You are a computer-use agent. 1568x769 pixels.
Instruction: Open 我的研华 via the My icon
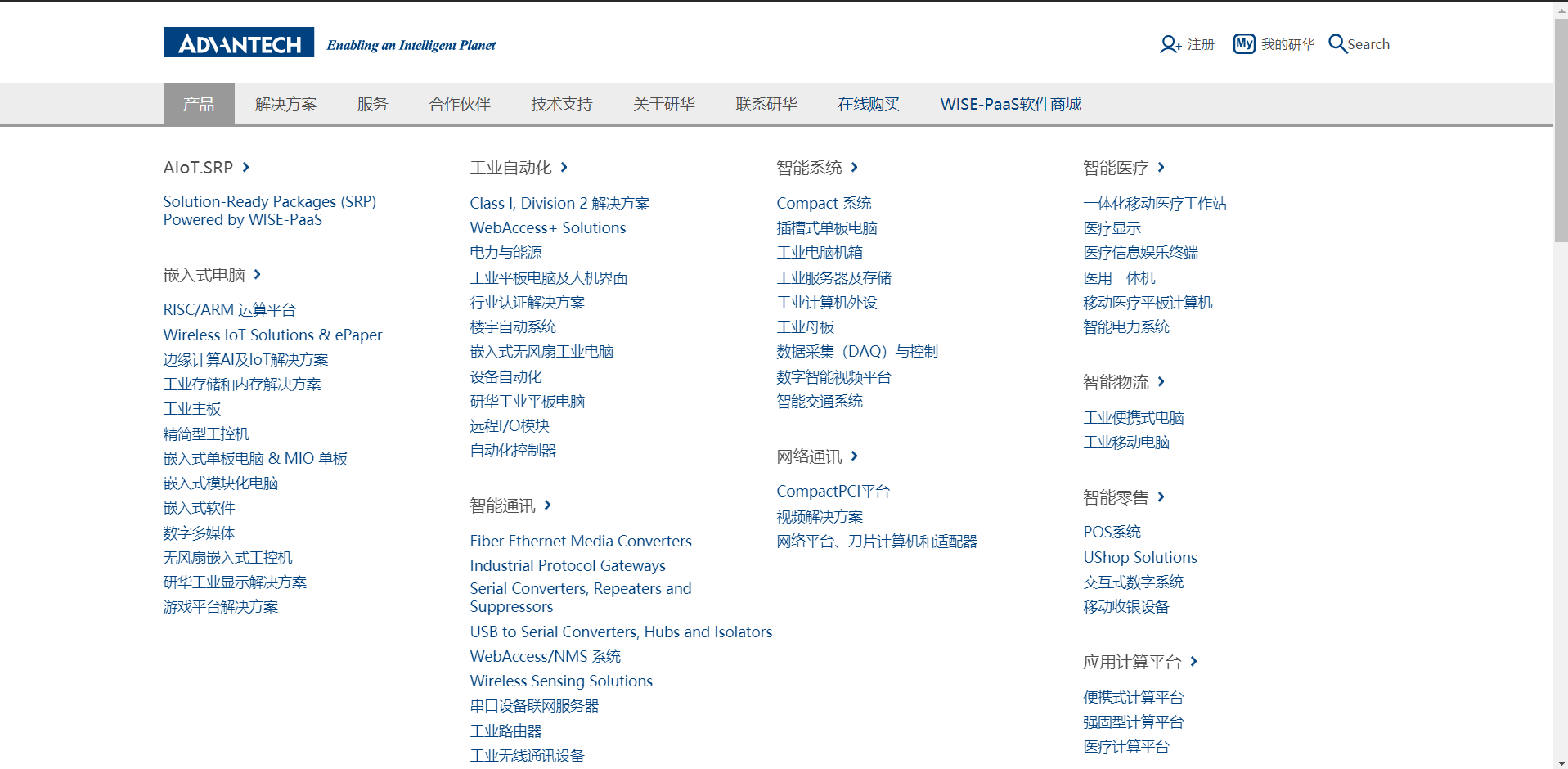tap(1243, 43)
